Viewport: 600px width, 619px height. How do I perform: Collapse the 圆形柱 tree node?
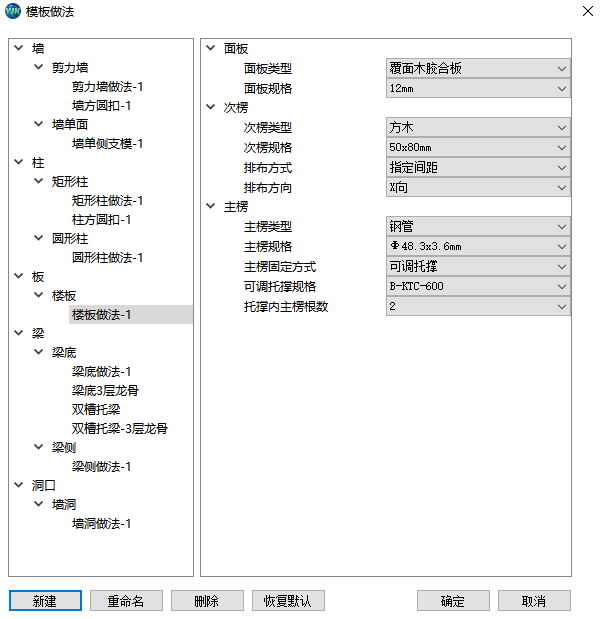pos(38,238)
